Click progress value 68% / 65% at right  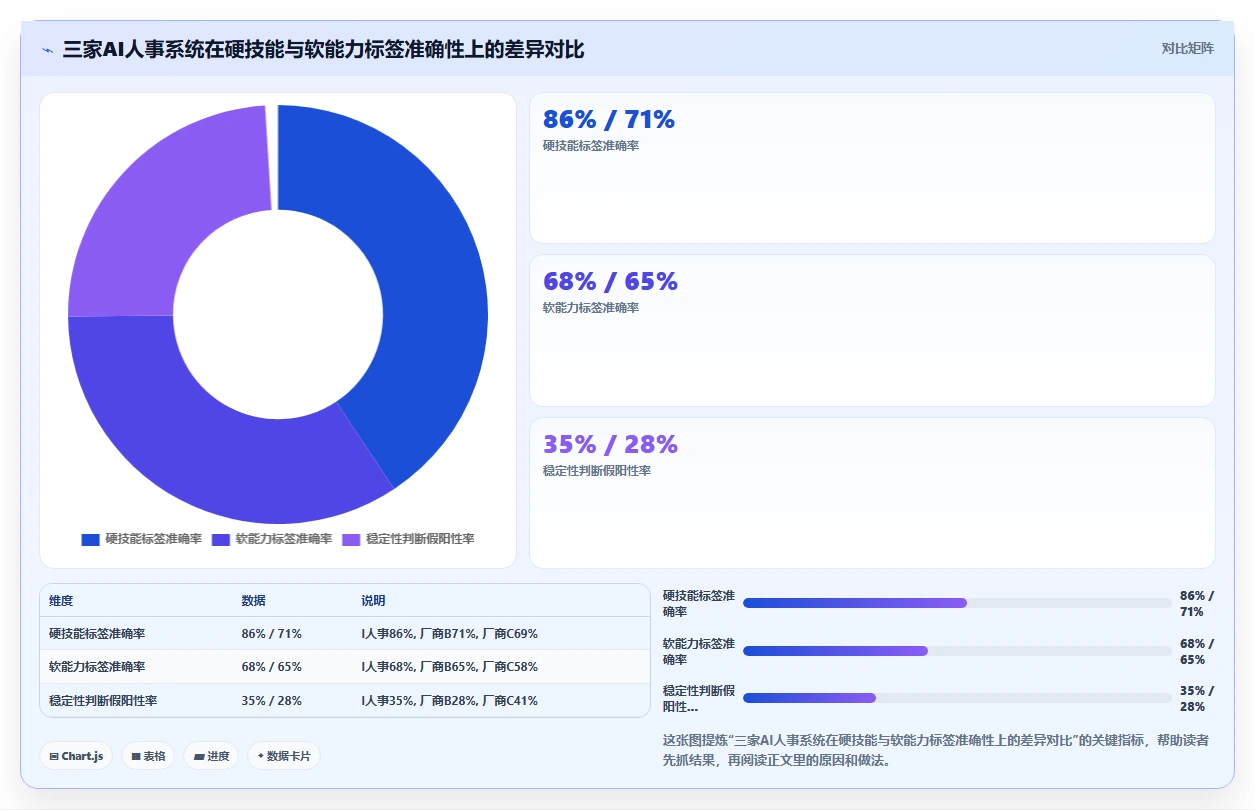click(1197, 651)
